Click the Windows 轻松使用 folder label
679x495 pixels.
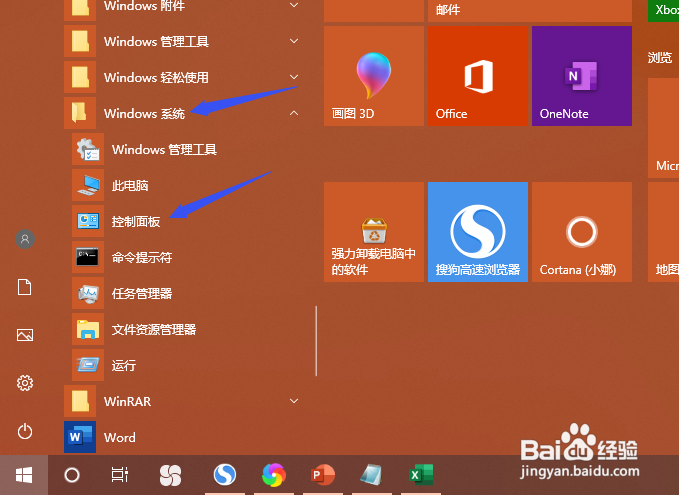156,78
